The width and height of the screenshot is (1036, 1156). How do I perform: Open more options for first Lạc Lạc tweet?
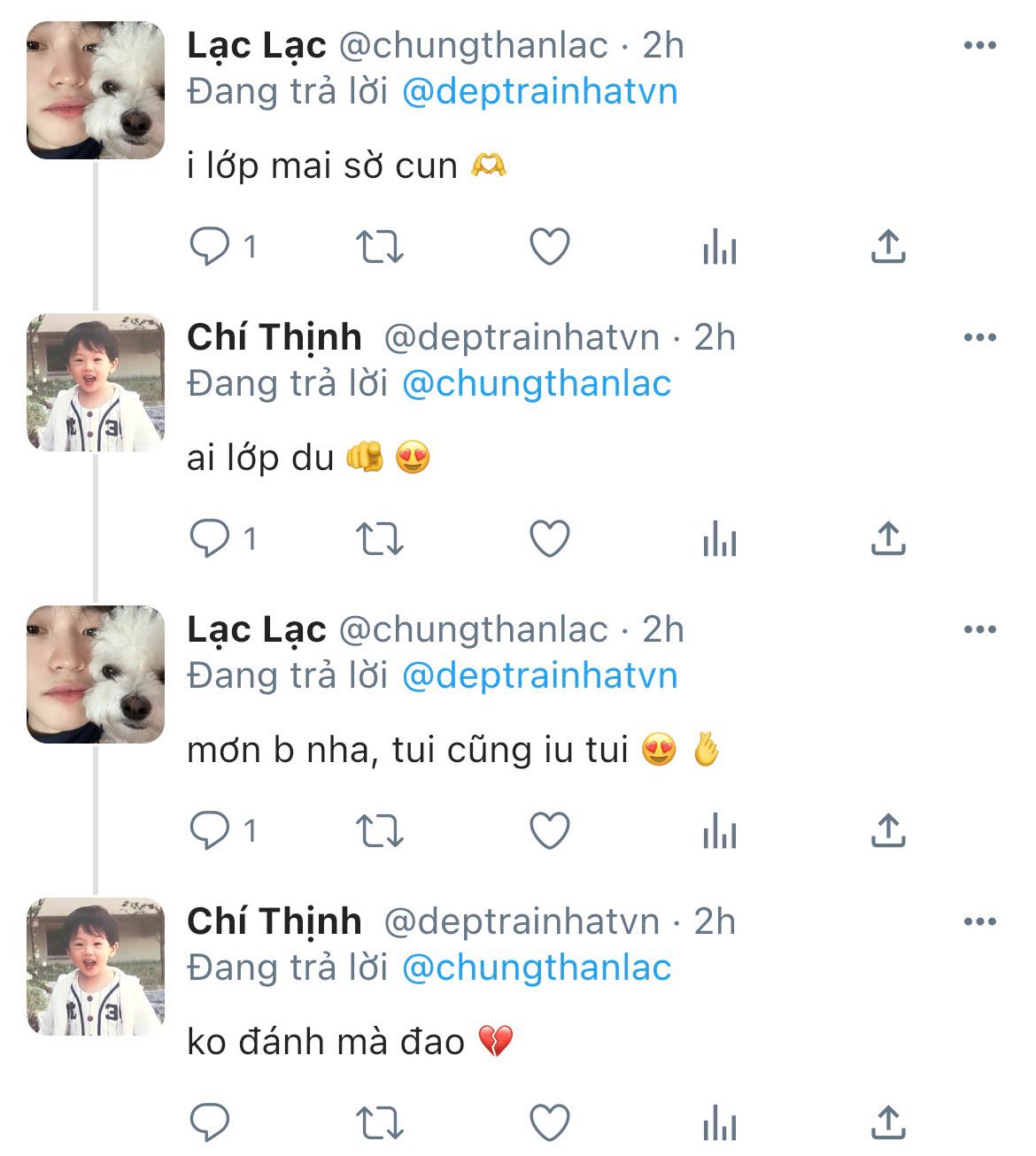point(979,46)
